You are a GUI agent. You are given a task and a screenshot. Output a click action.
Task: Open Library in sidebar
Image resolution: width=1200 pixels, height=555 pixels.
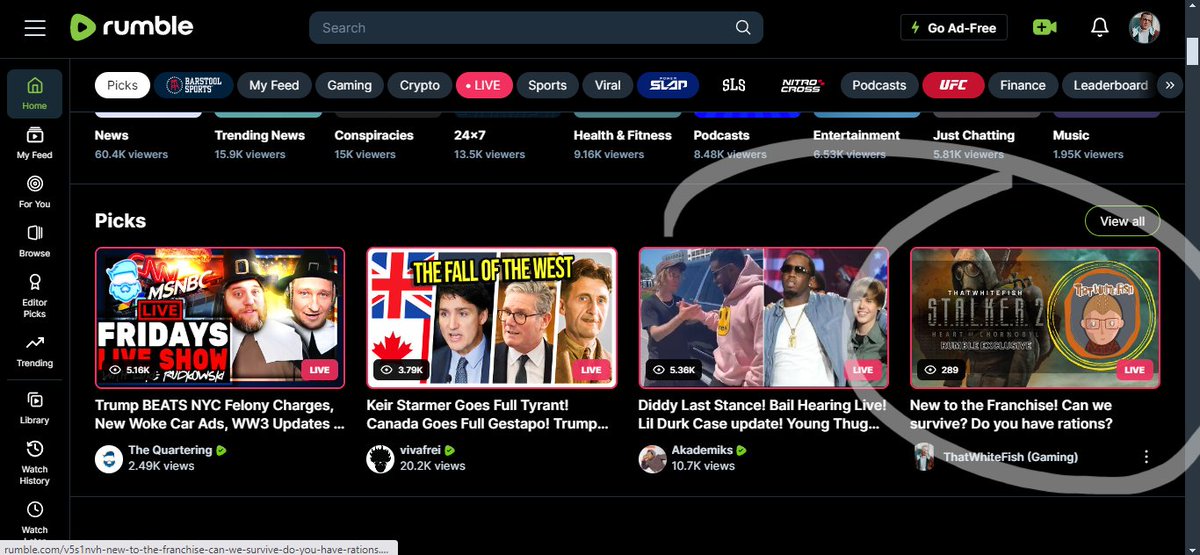35,407
